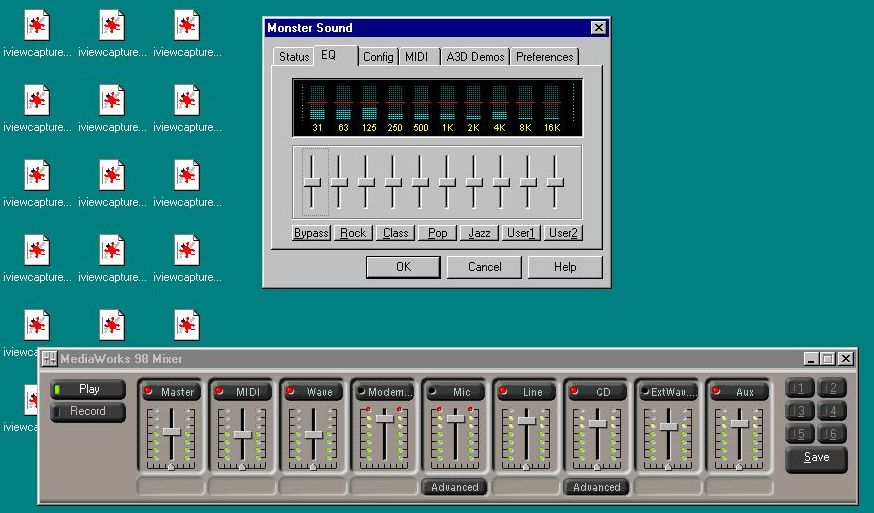Open the Preferences tab
The image size is (874, 513).
click(545, 57)
